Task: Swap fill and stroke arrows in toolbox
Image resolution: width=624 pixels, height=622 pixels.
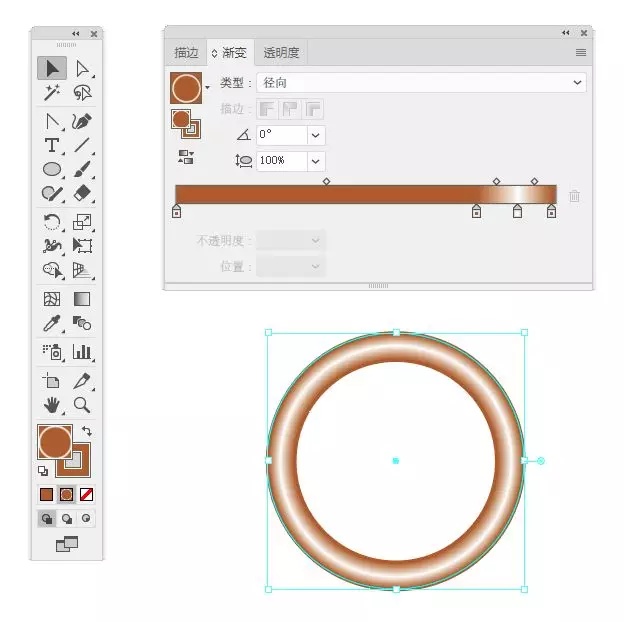Action: coord(86,431)
